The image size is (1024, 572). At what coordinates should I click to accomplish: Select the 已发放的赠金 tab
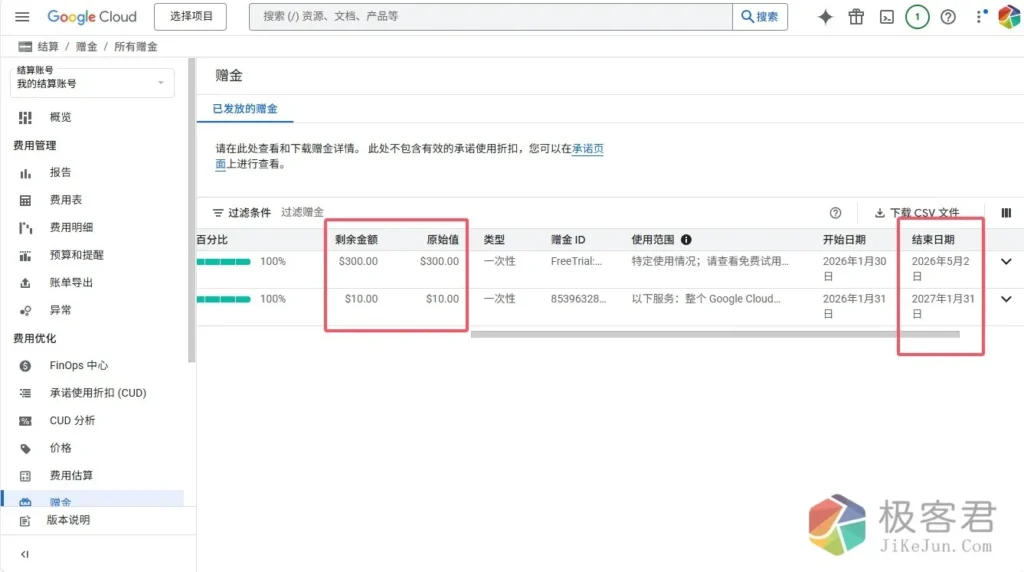(245, 108)
